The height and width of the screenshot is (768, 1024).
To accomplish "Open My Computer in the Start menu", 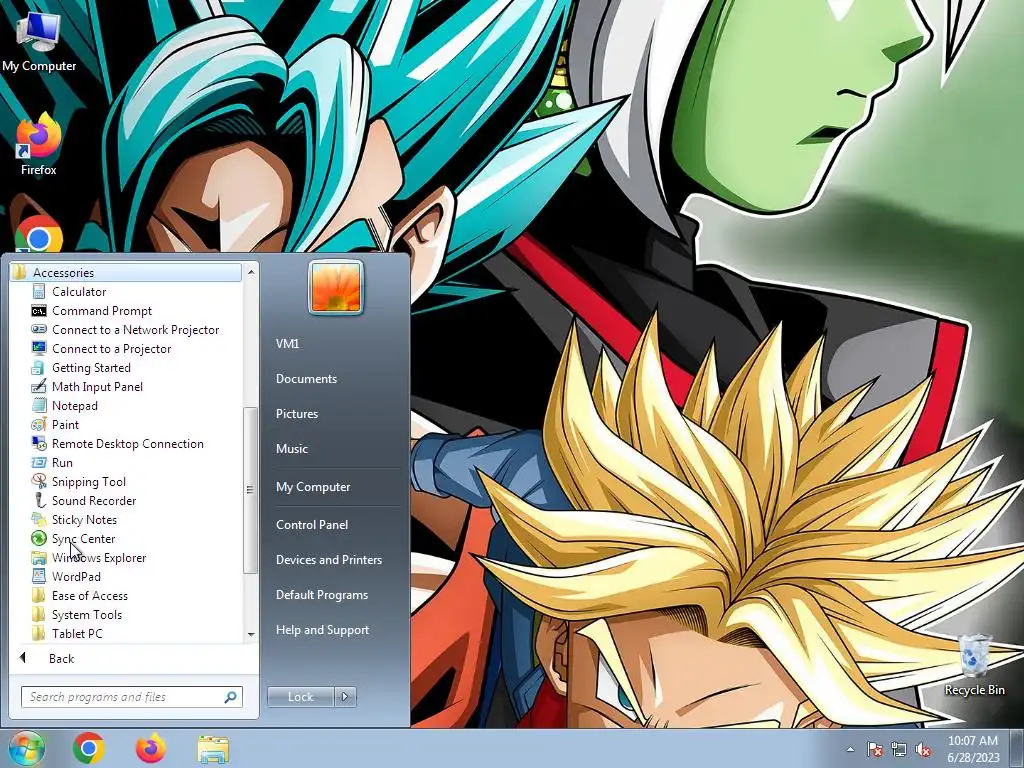I will (x=313, y=487).
